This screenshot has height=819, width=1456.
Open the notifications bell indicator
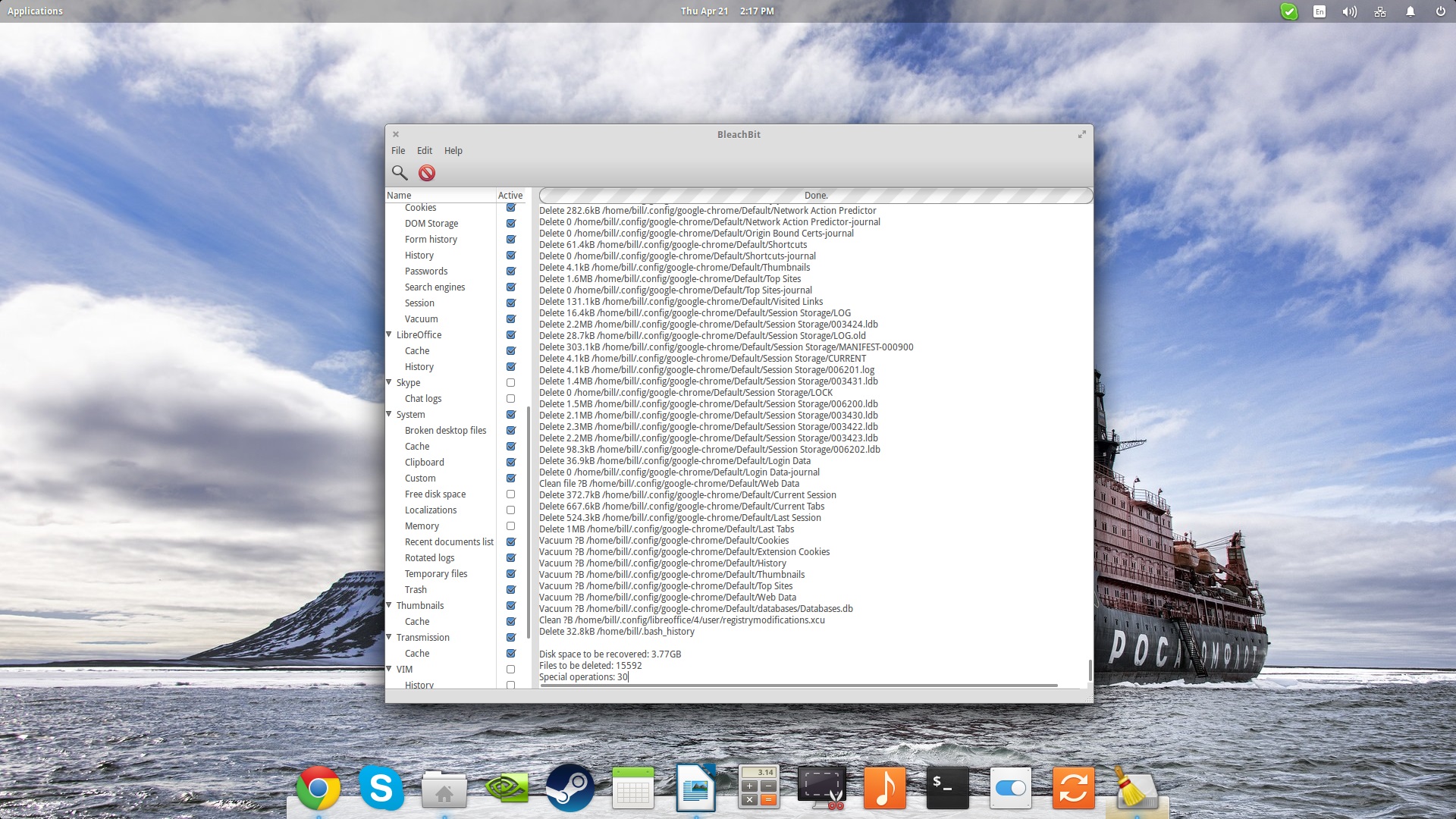coord(1410,11)
